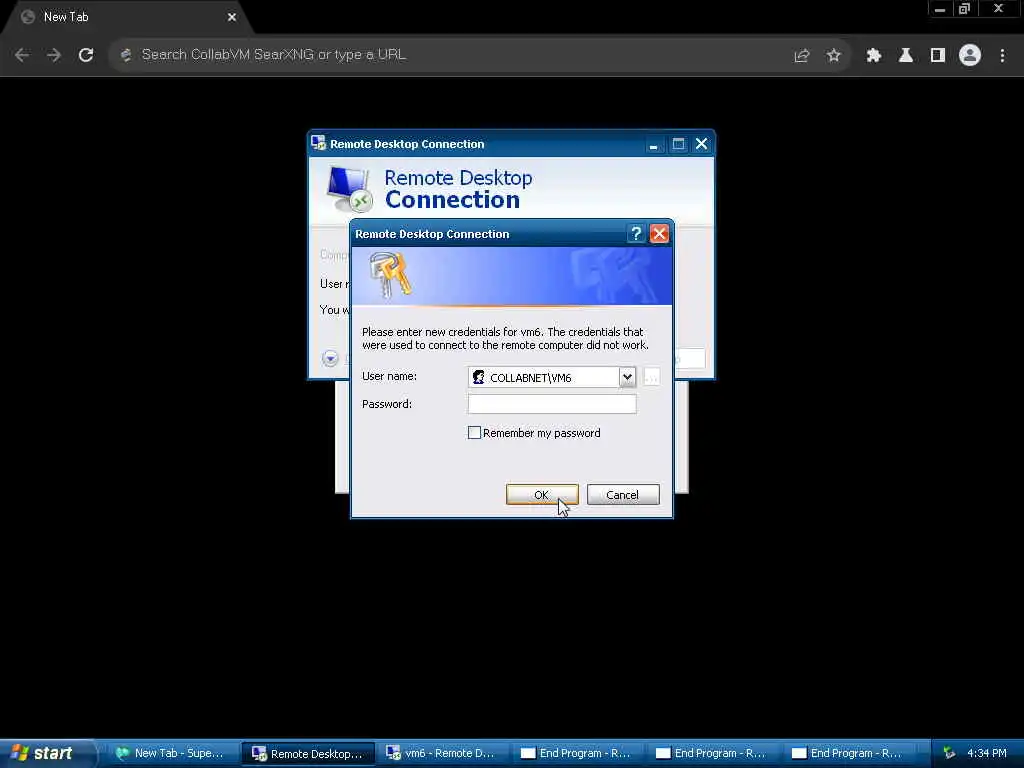
Task: Go back in the browser
Action: click(22, 55)
